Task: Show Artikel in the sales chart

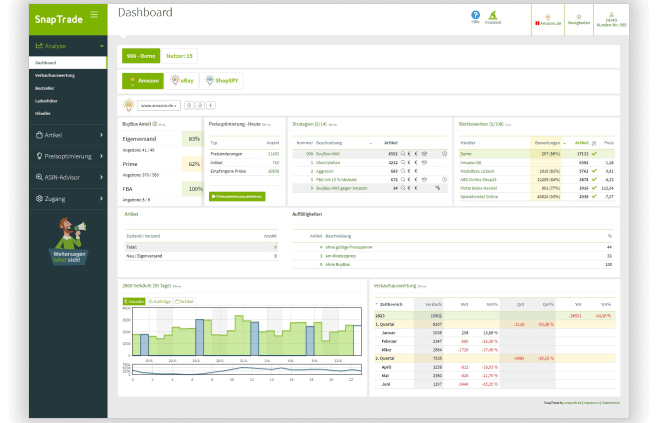Action: pos(184,301)
